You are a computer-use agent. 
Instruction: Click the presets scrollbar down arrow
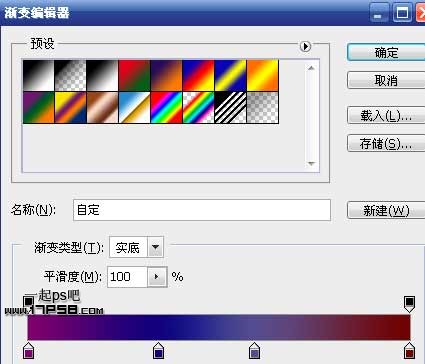311,164
